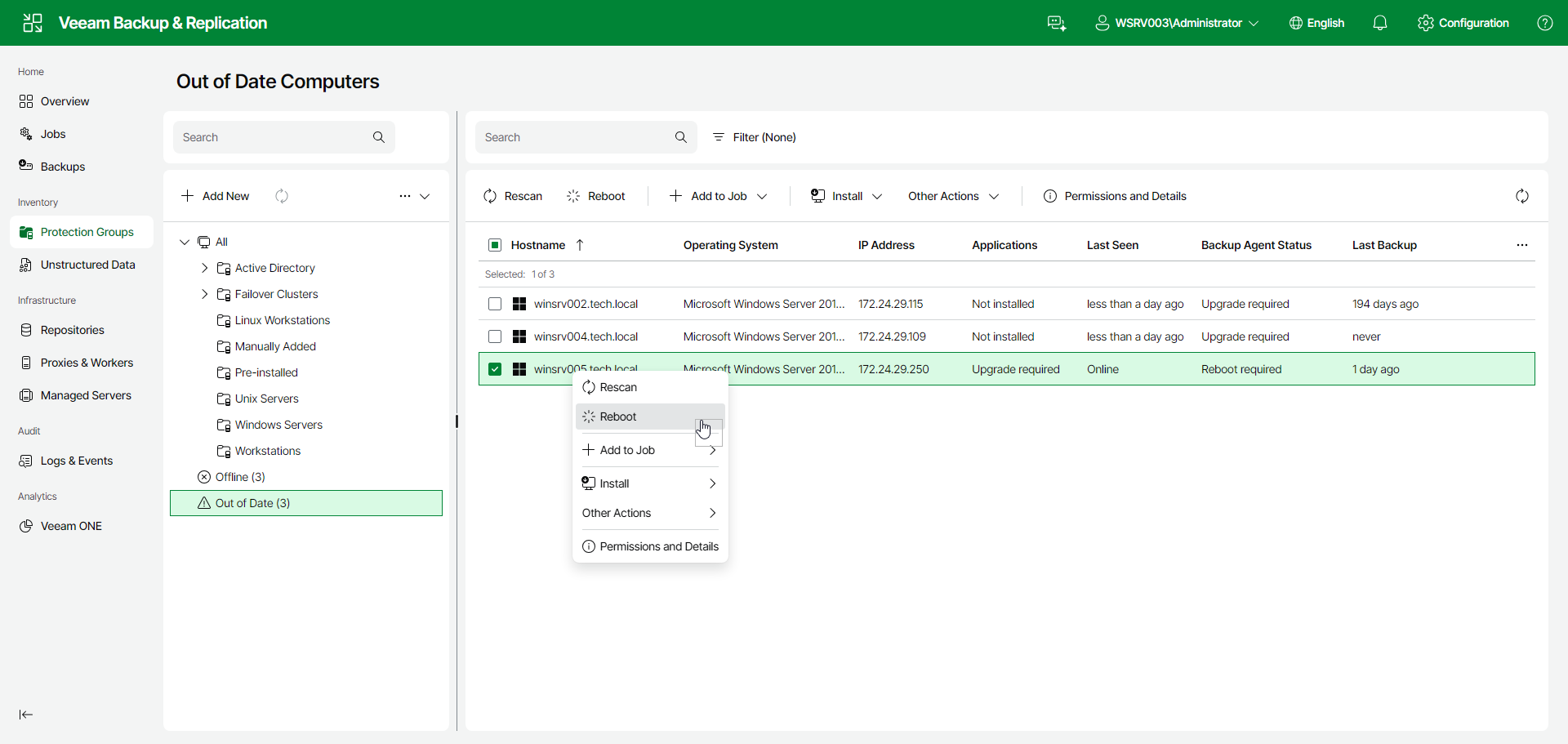Check the winsrv004.tech.local row checkbox
1568x744 pixels.
click(495, 336)
